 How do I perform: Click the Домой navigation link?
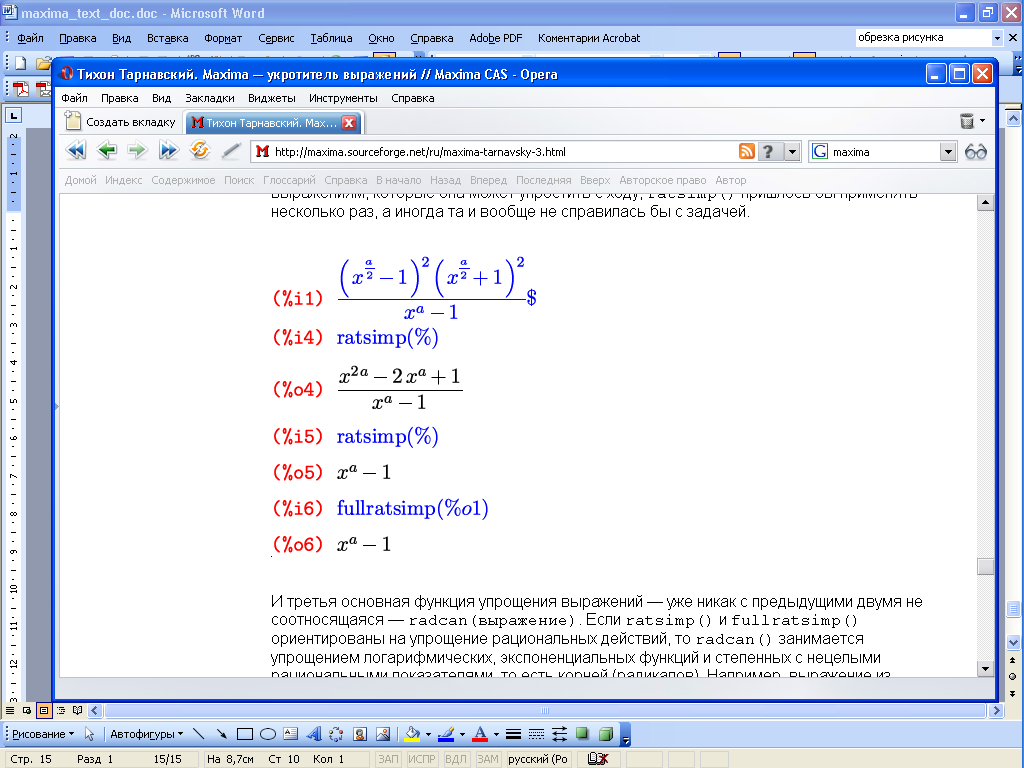(80, 180)
